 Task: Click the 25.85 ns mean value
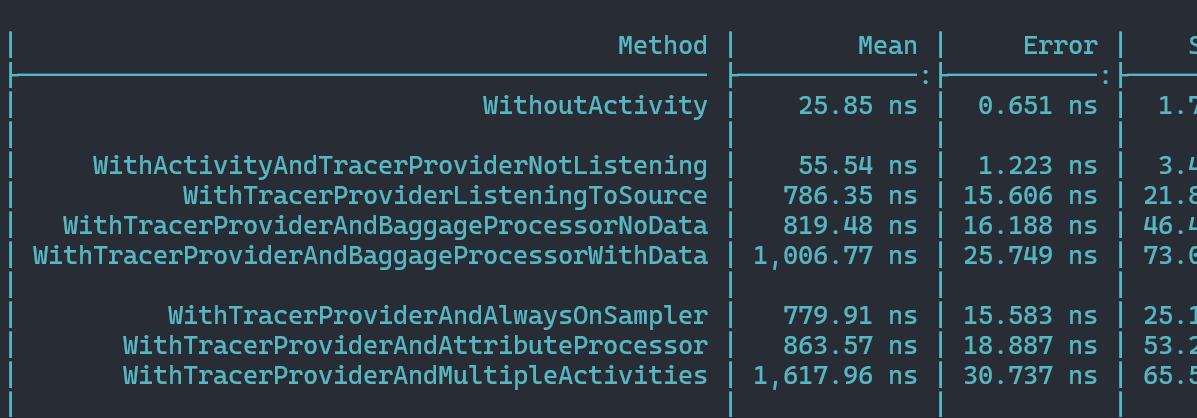coord(857,106)
